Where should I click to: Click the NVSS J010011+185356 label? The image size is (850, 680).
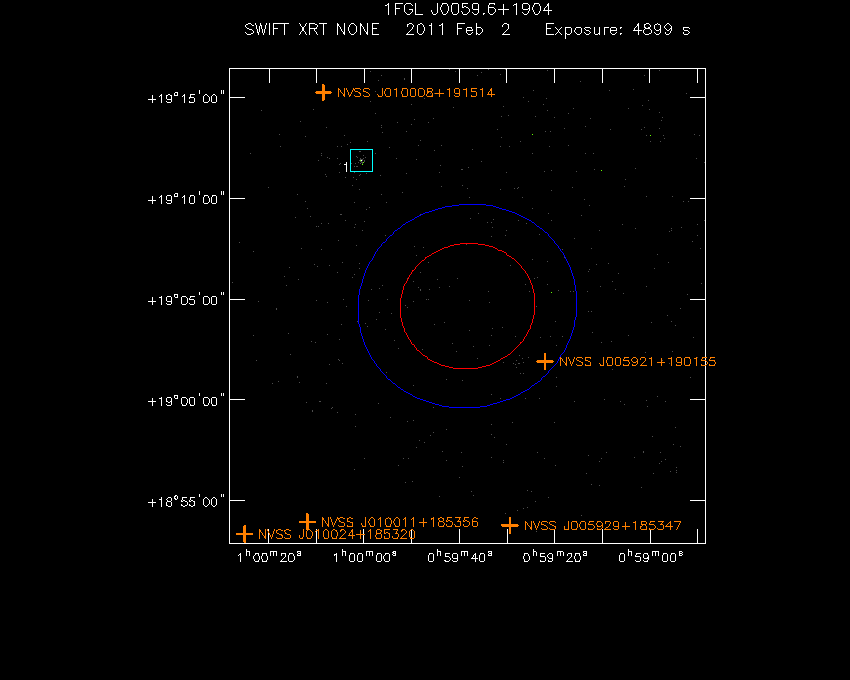(x=400, y=522)
